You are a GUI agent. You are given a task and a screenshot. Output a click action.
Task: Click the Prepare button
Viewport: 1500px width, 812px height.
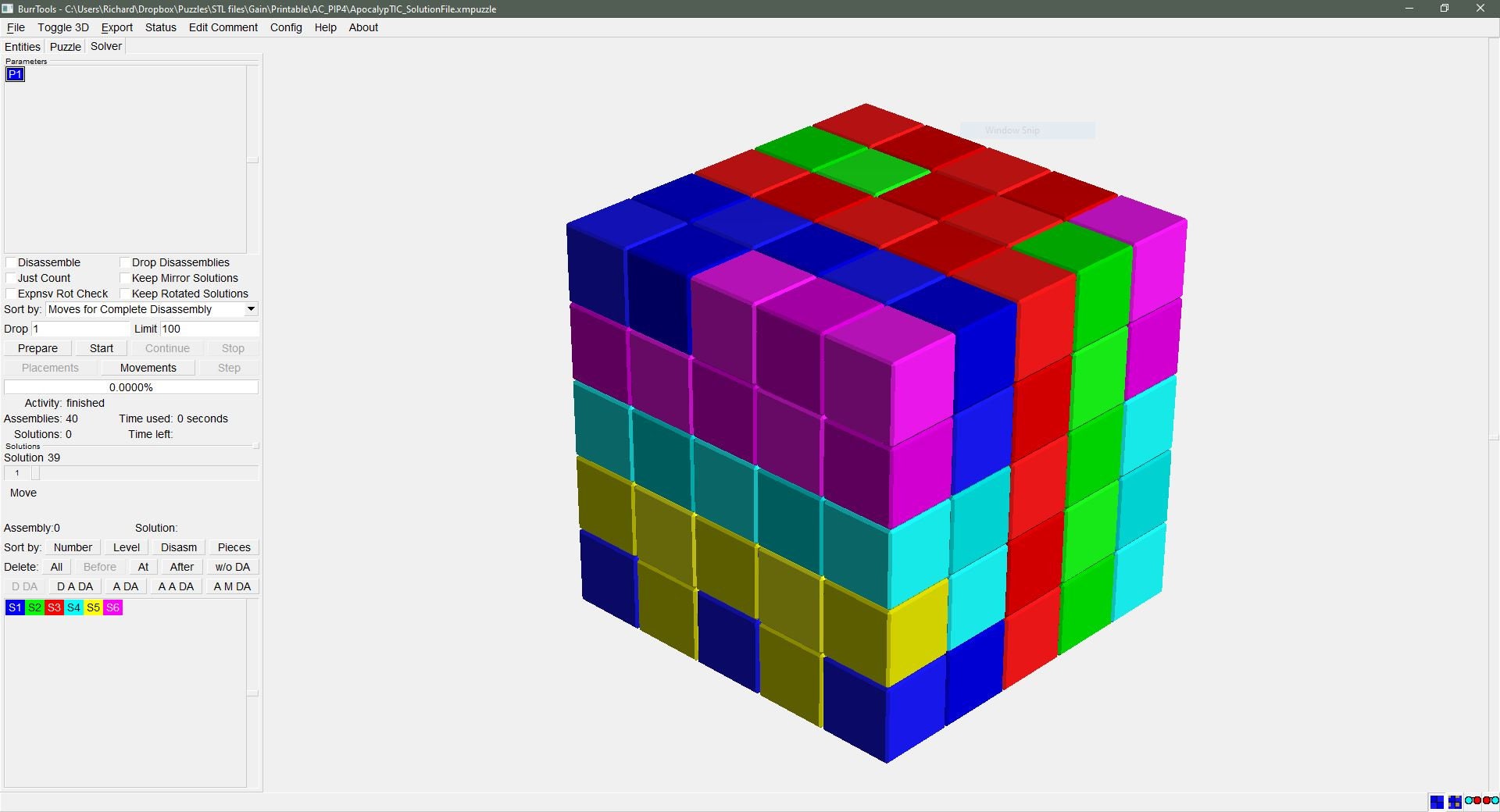[36, 348]
